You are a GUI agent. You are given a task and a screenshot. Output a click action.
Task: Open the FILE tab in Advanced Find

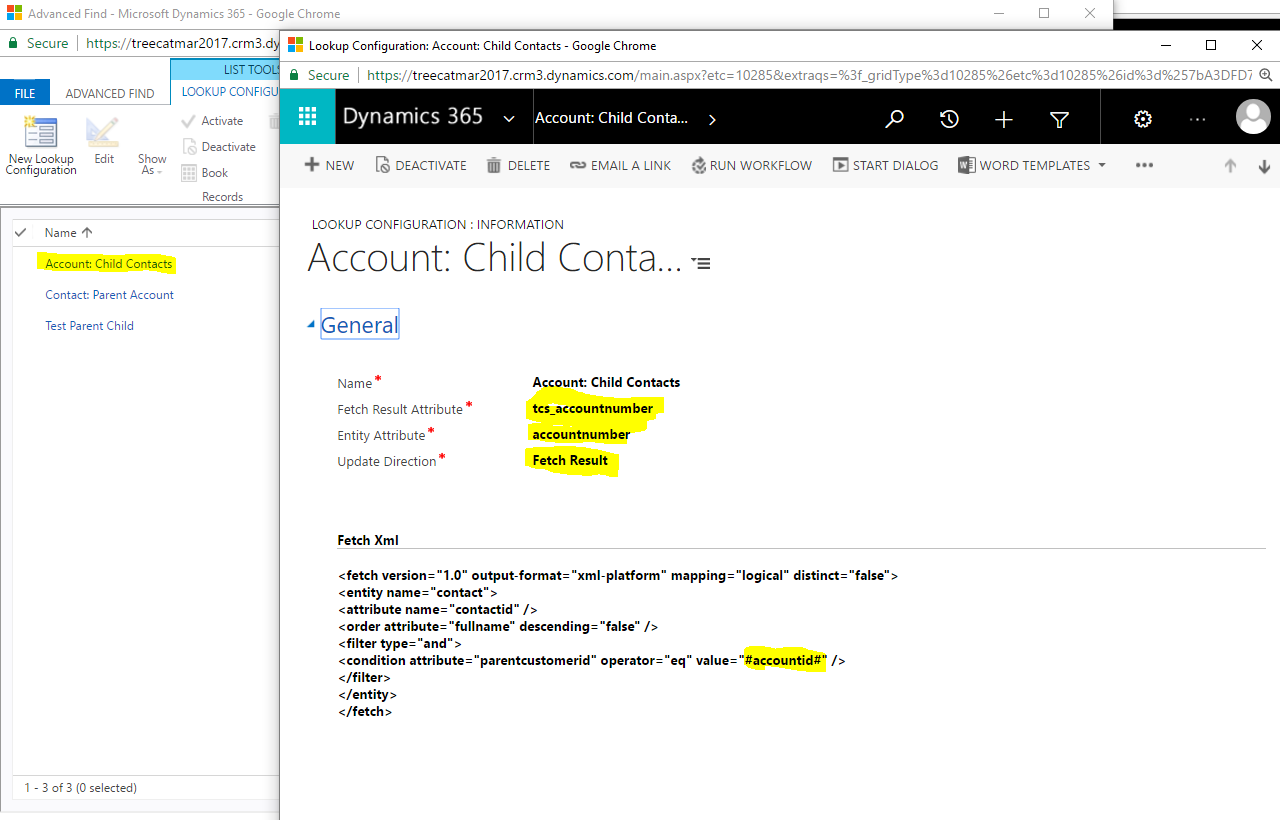coord(25,93)
